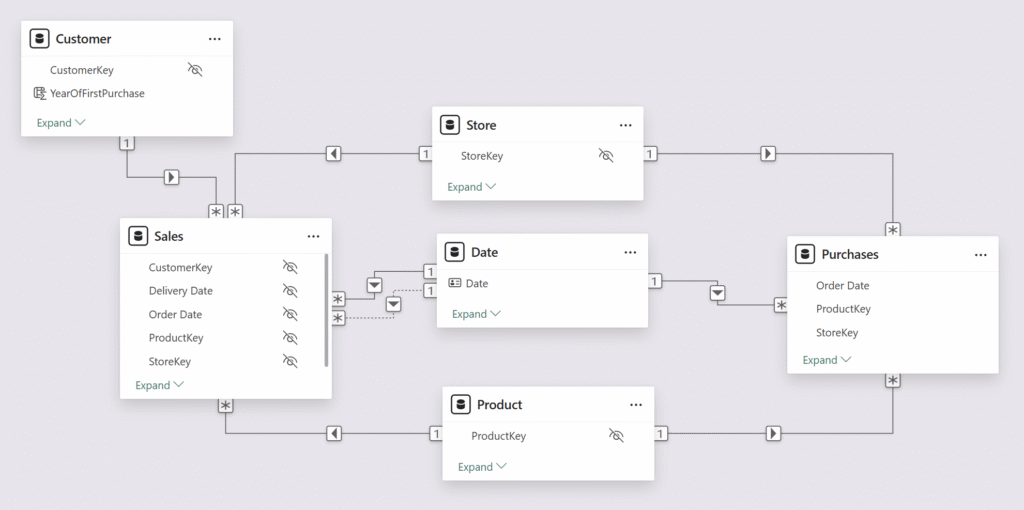Screen dimensions: 1024x510
Task: Click filter arrow between Product and Sales
Action: pos(334,434)
